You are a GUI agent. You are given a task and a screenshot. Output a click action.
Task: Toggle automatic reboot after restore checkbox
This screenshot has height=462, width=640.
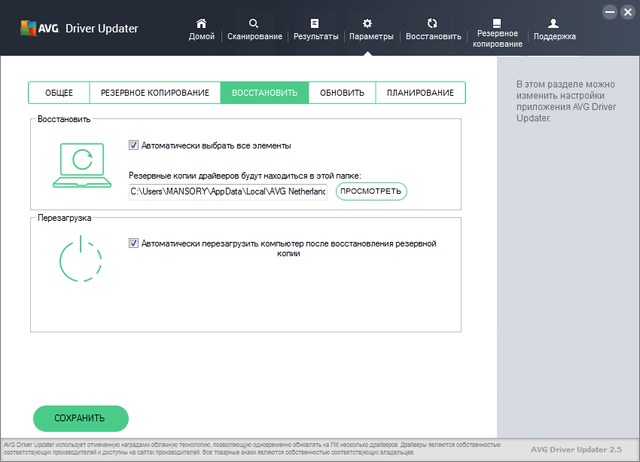point(134,242)
